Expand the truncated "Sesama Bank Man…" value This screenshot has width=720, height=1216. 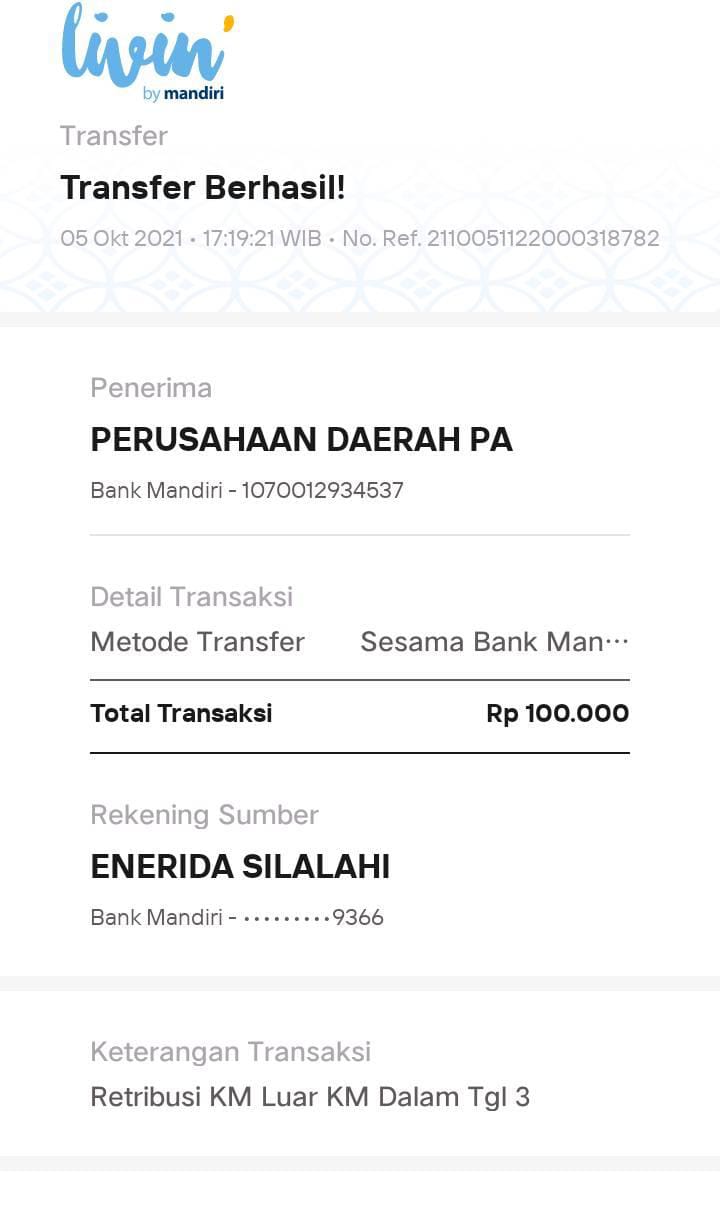(x=494, y=642)
